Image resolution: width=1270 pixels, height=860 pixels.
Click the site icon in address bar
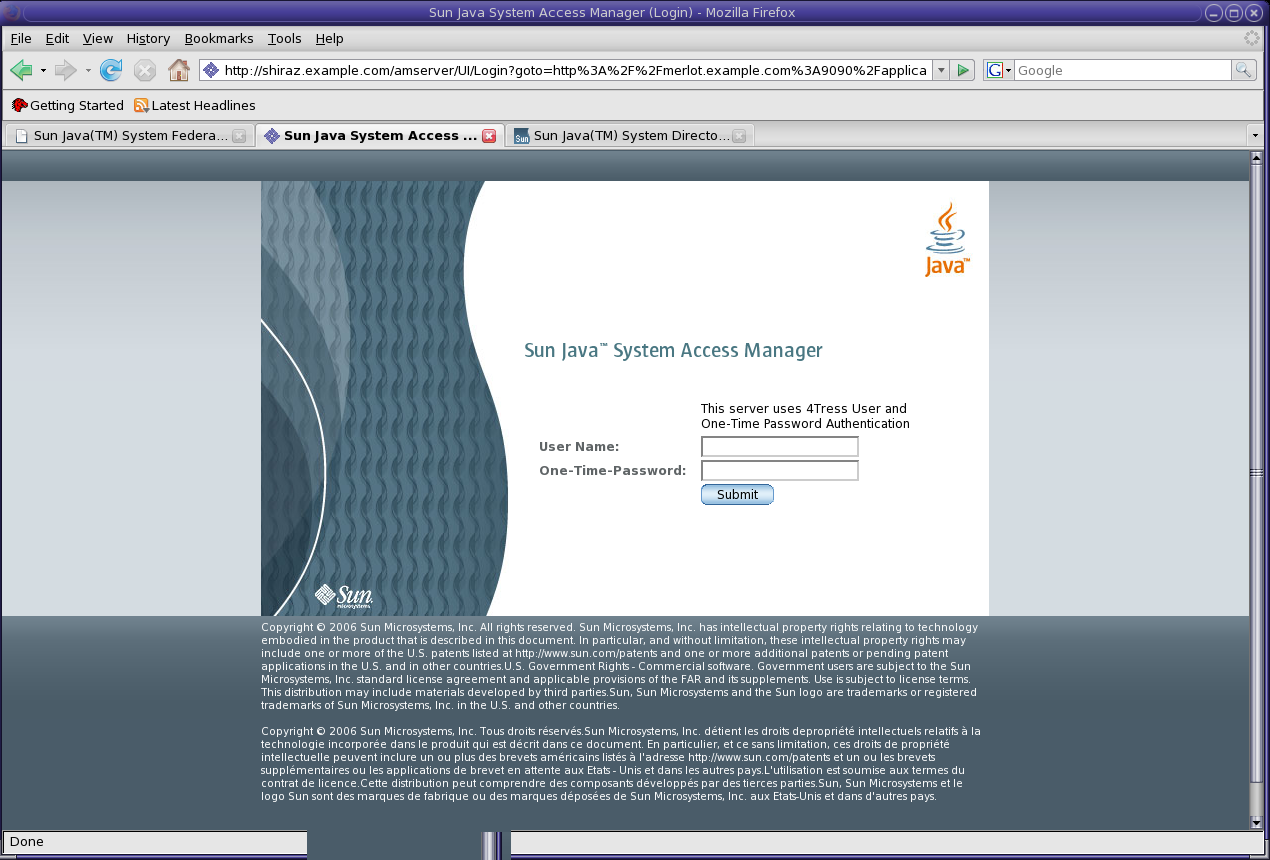(x=211, y=70)
